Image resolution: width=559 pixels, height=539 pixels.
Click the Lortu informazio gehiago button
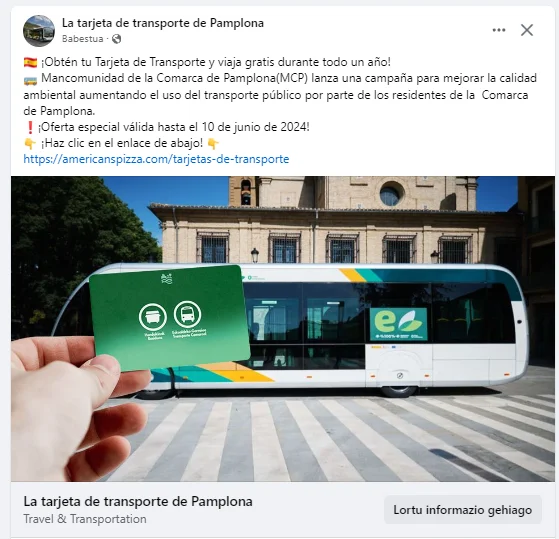[462, 510]
